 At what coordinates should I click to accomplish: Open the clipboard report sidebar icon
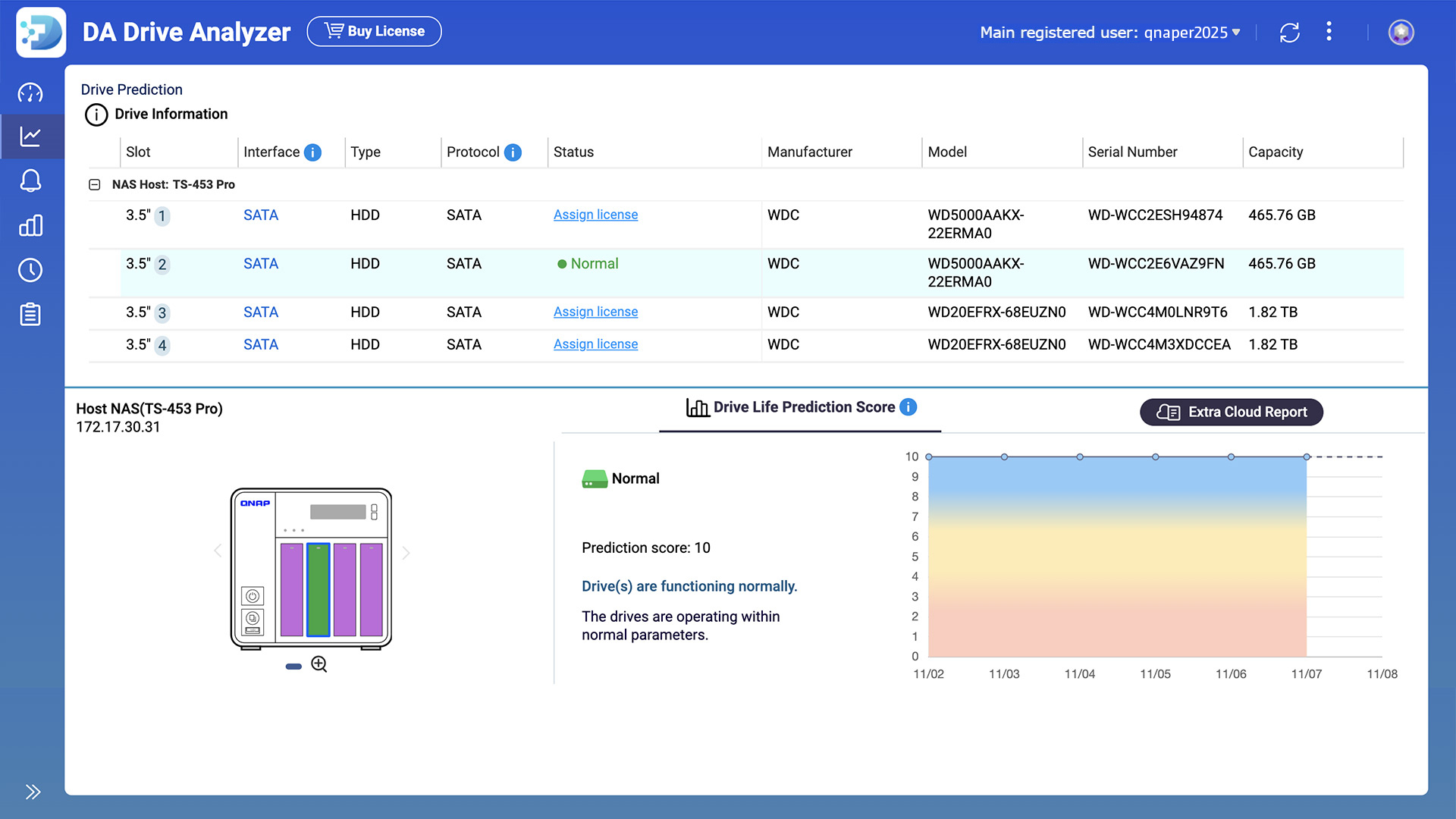(x=30, y=314)
